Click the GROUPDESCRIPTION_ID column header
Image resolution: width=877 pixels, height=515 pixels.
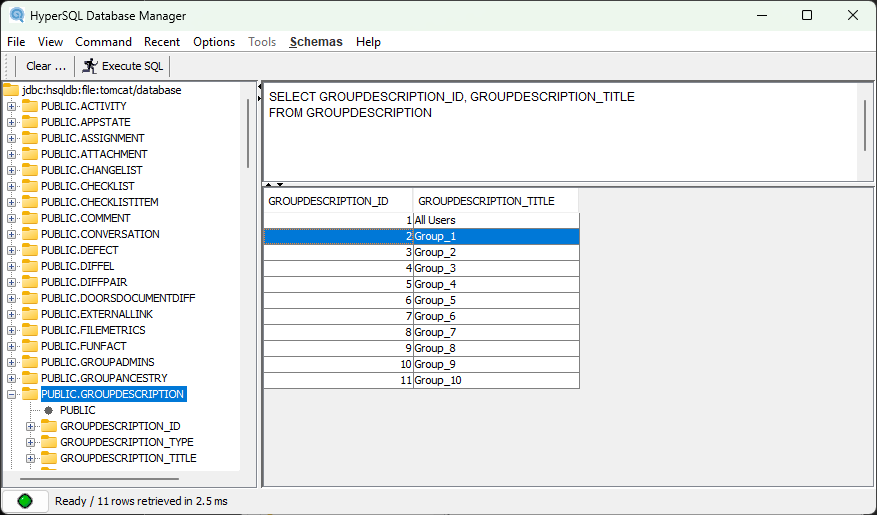[338, 201]
